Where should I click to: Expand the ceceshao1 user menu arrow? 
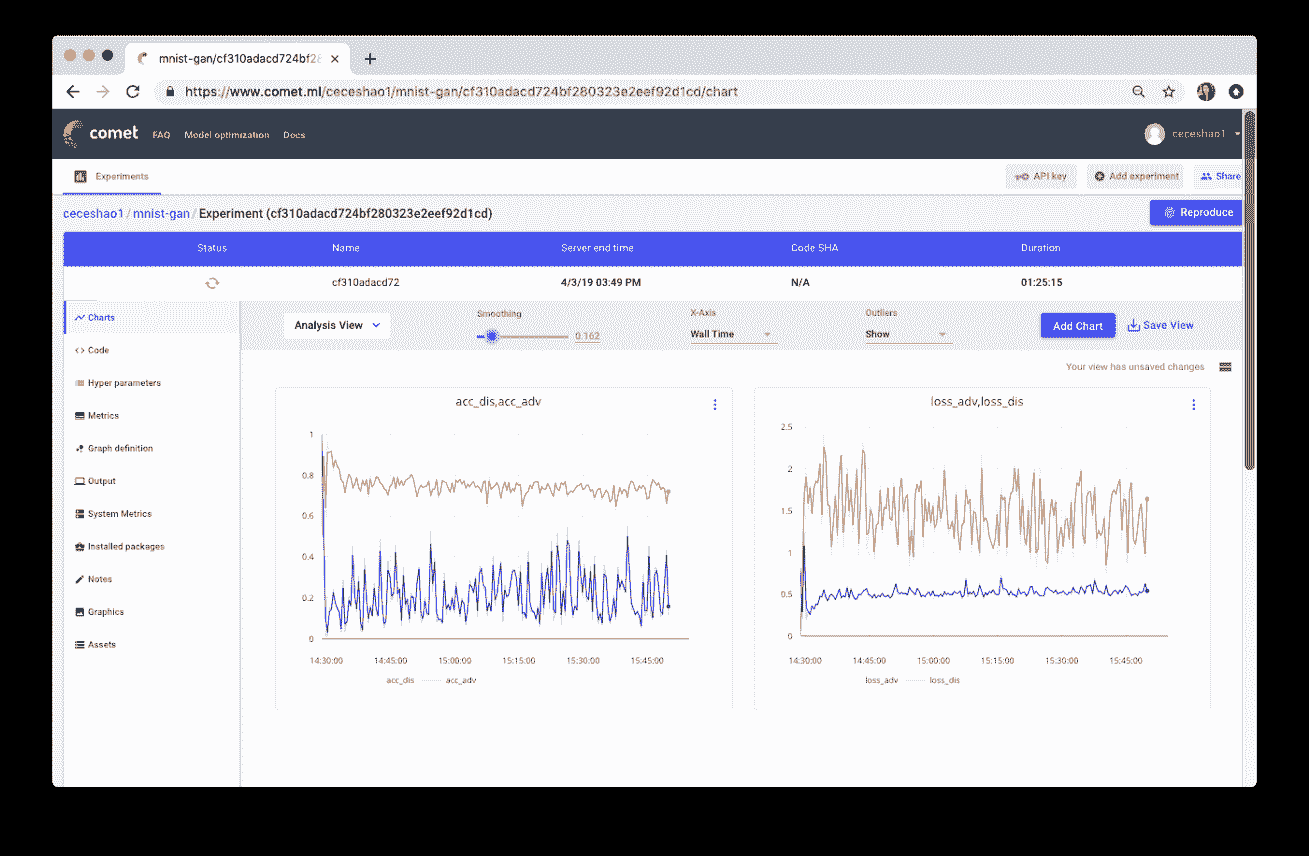(1237, 134)
